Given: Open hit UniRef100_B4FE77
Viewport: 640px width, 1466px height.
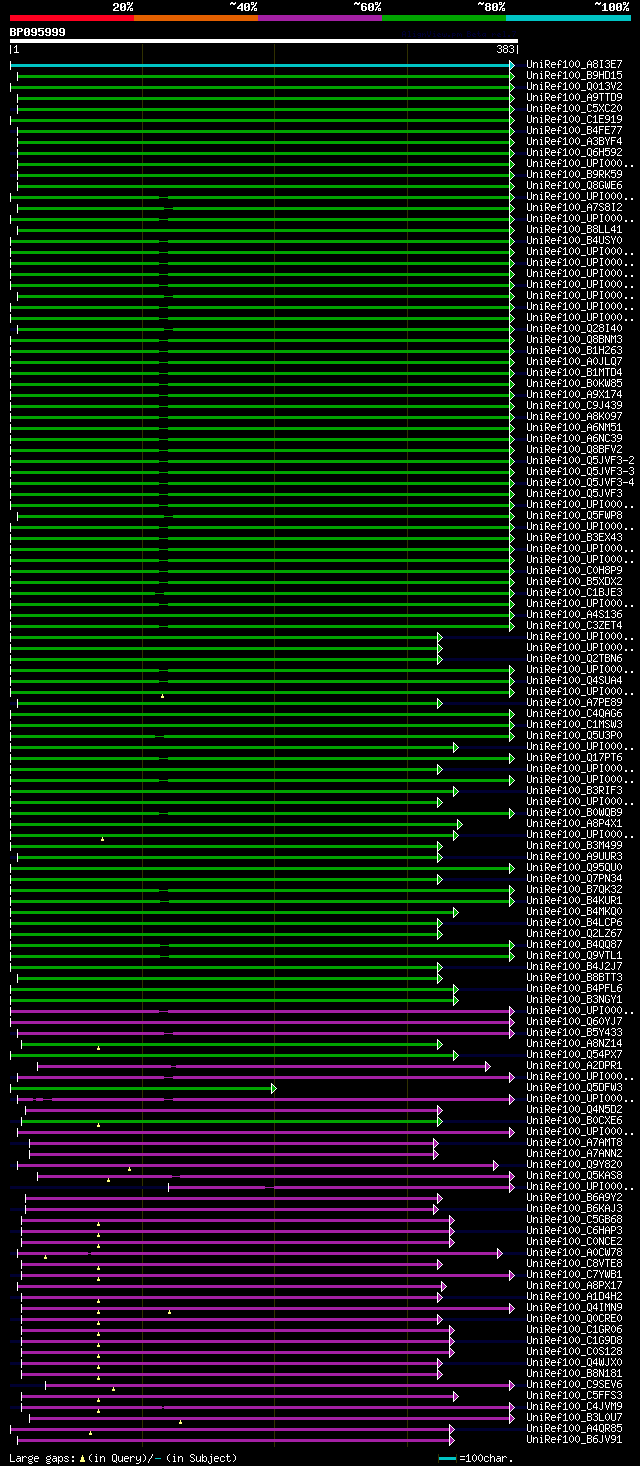Looking at the screenshot, I should [574, 130].
